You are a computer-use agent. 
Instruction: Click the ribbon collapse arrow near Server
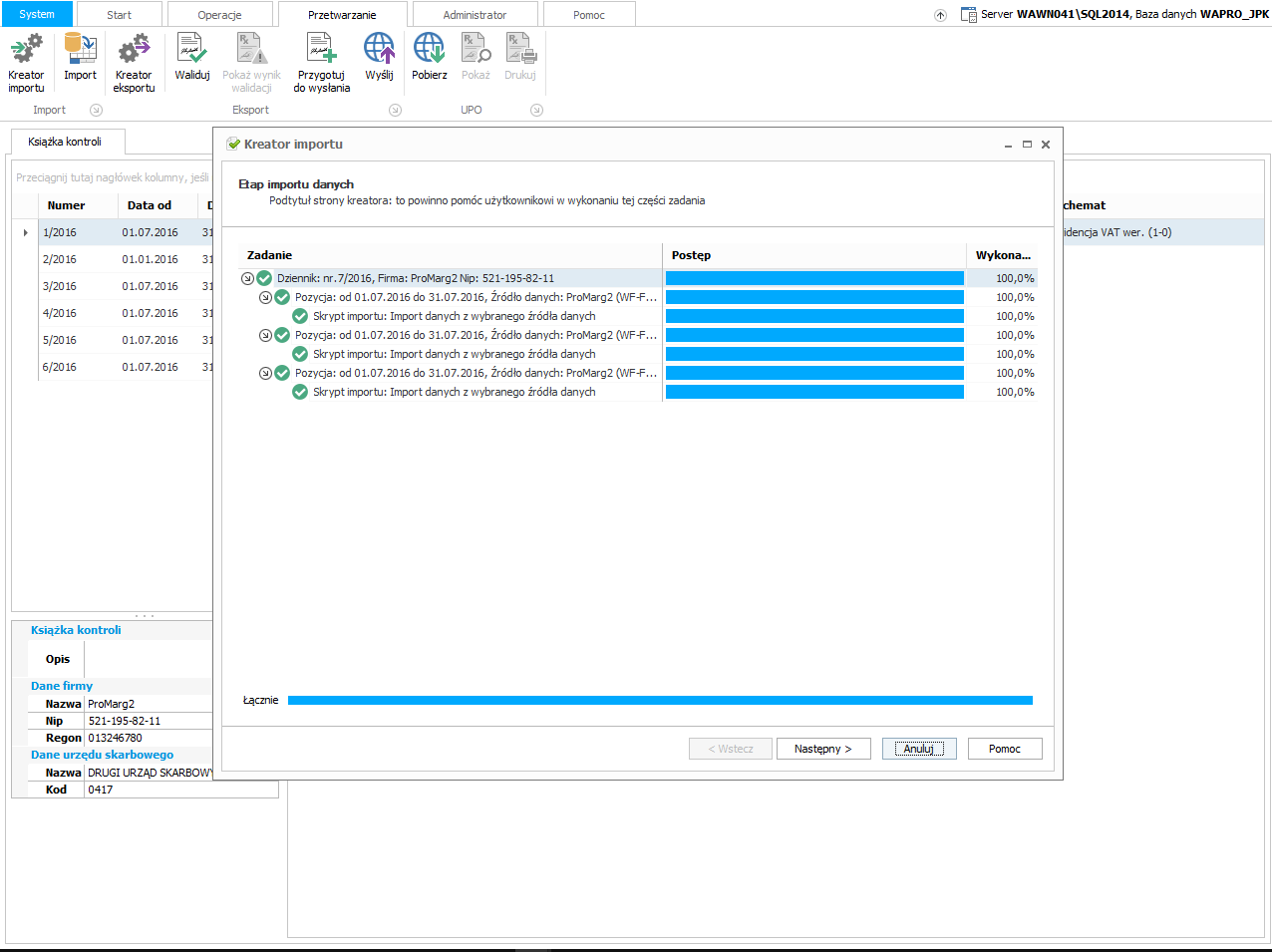point(940,15)
